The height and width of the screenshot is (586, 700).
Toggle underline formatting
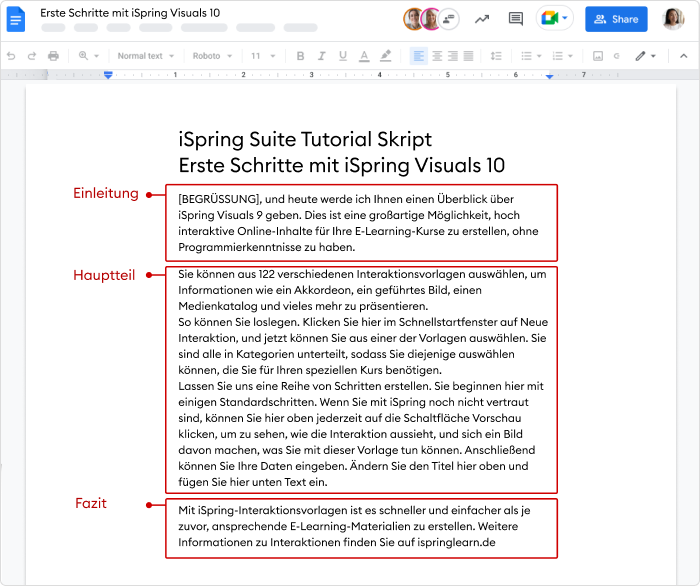coord(343,56)
